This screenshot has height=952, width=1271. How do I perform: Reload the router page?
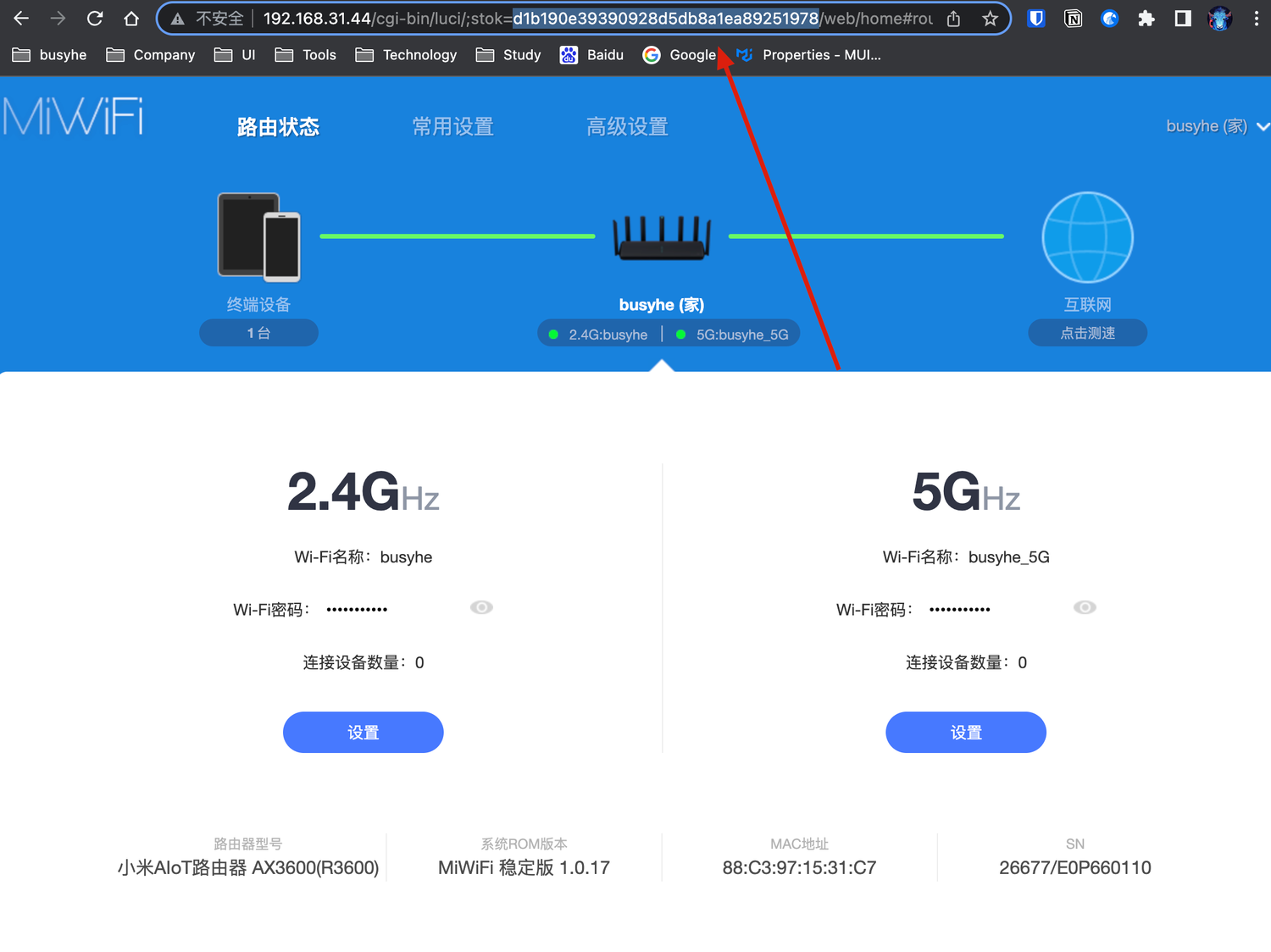(x=95, y=18)
